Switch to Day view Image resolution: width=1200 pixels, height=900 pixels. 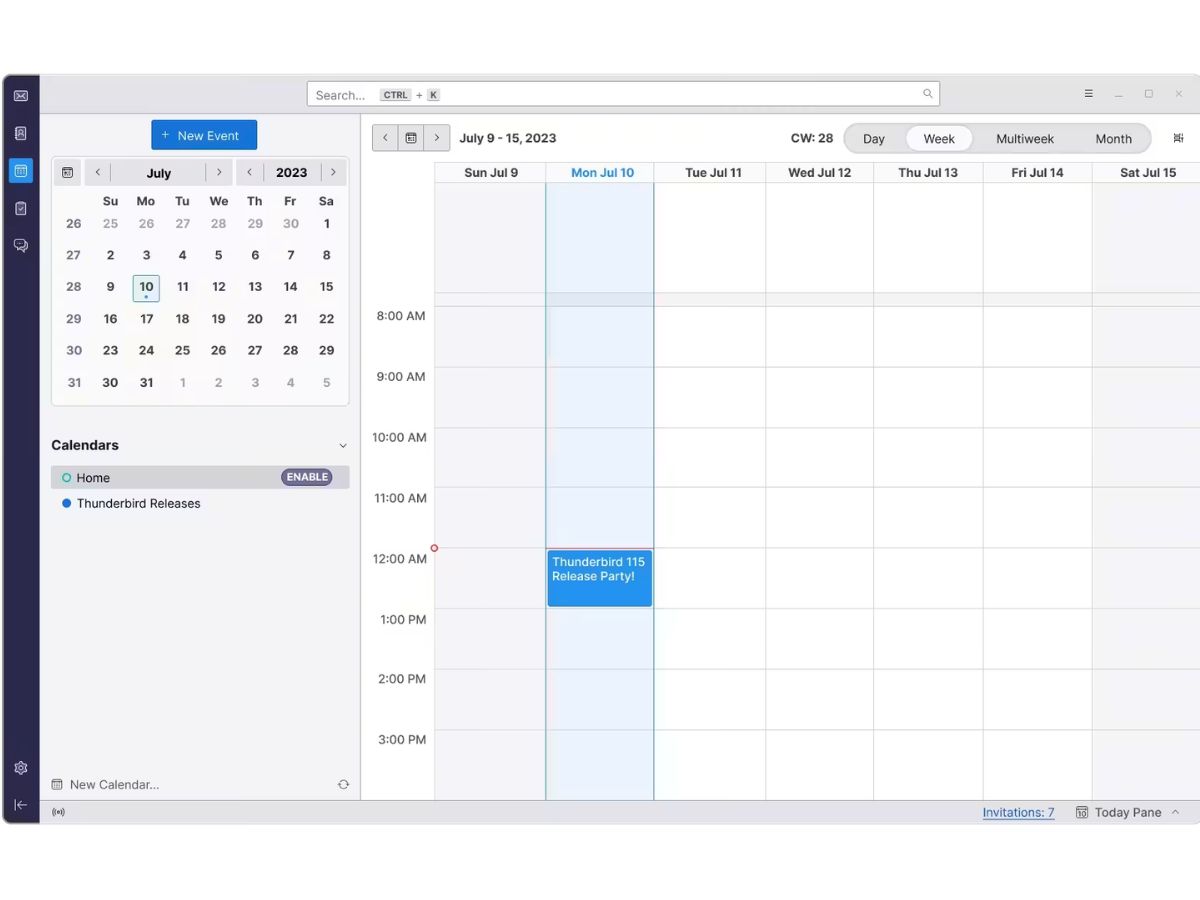click(874, 139)
